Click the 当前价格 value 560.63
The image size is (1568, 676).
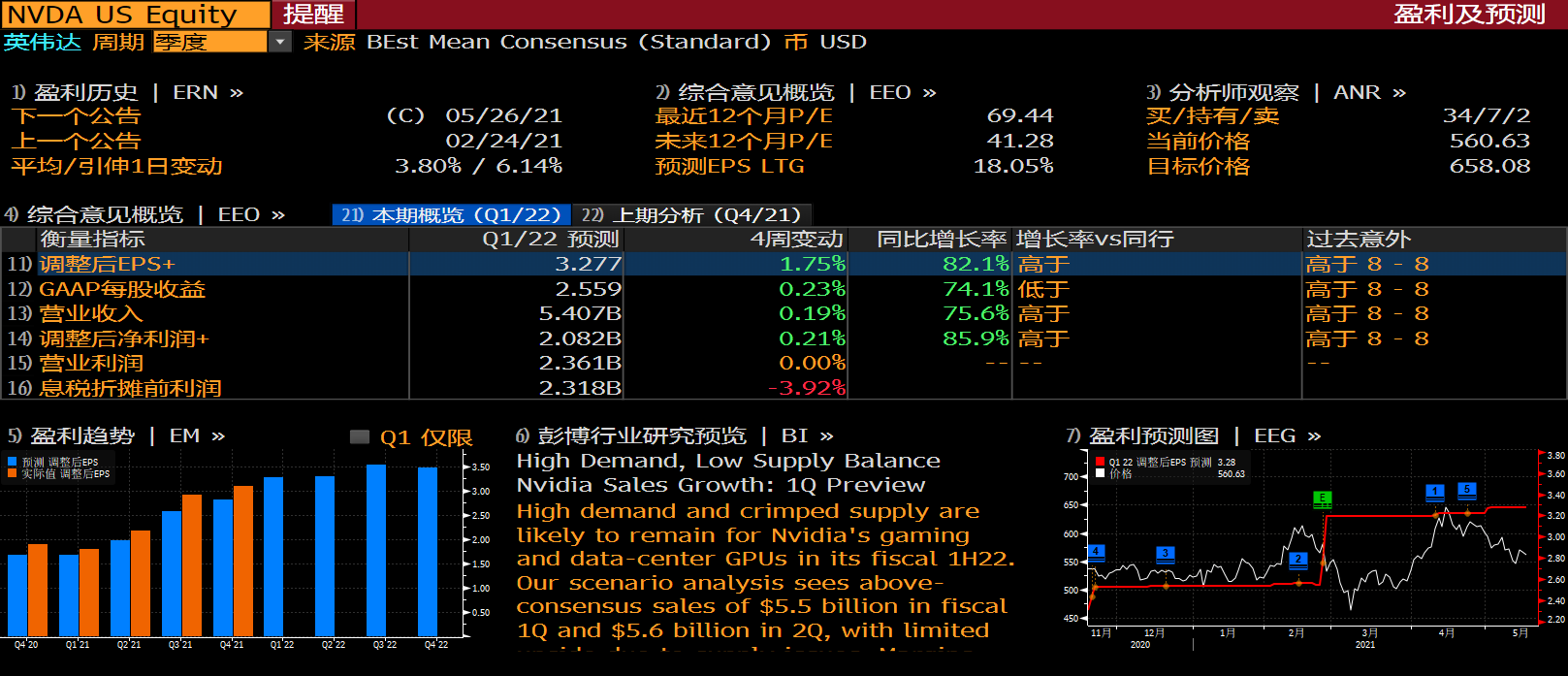(x=1490, y=141)
